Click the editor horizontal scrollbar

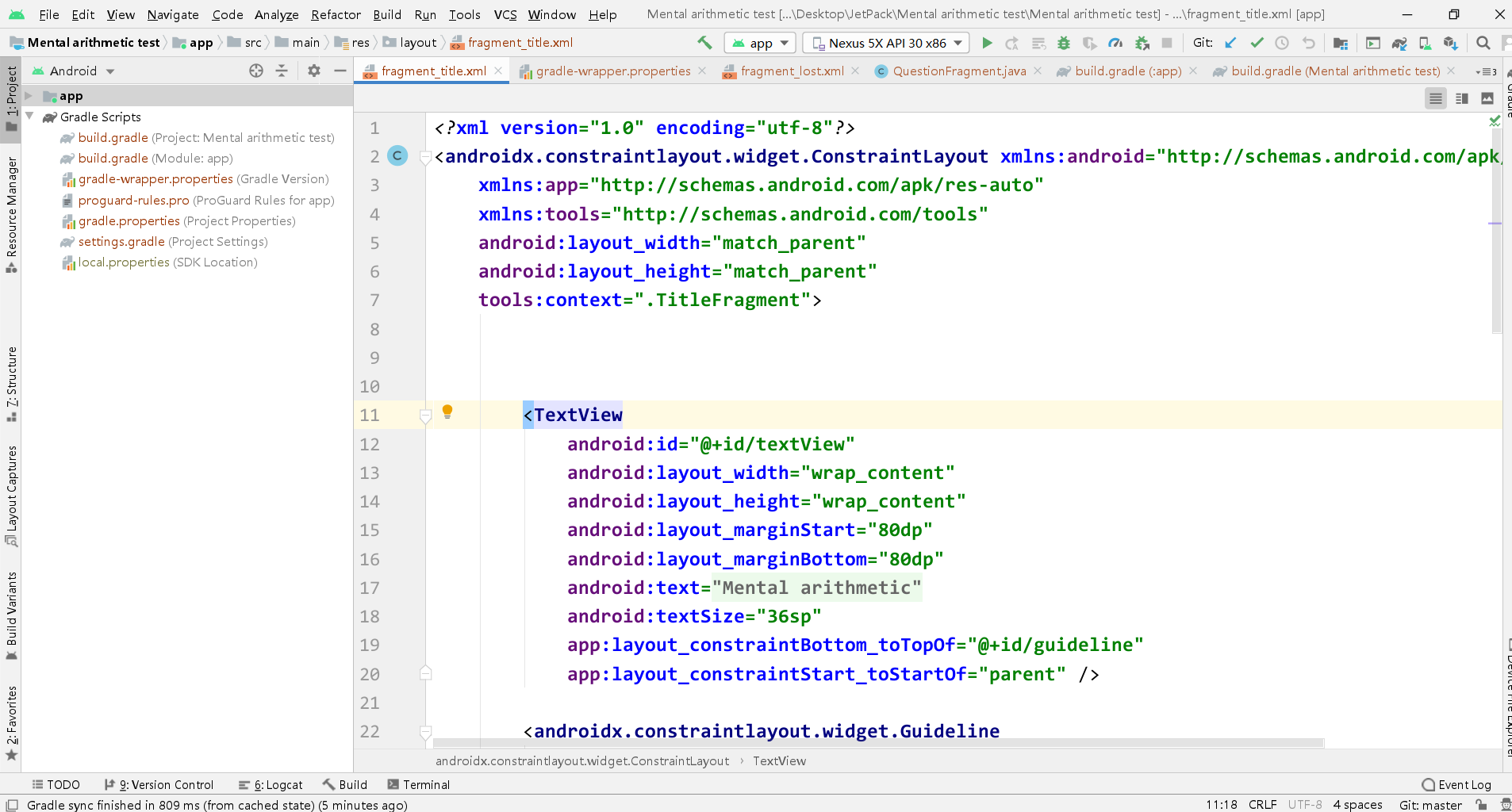(x=878, y=743)
